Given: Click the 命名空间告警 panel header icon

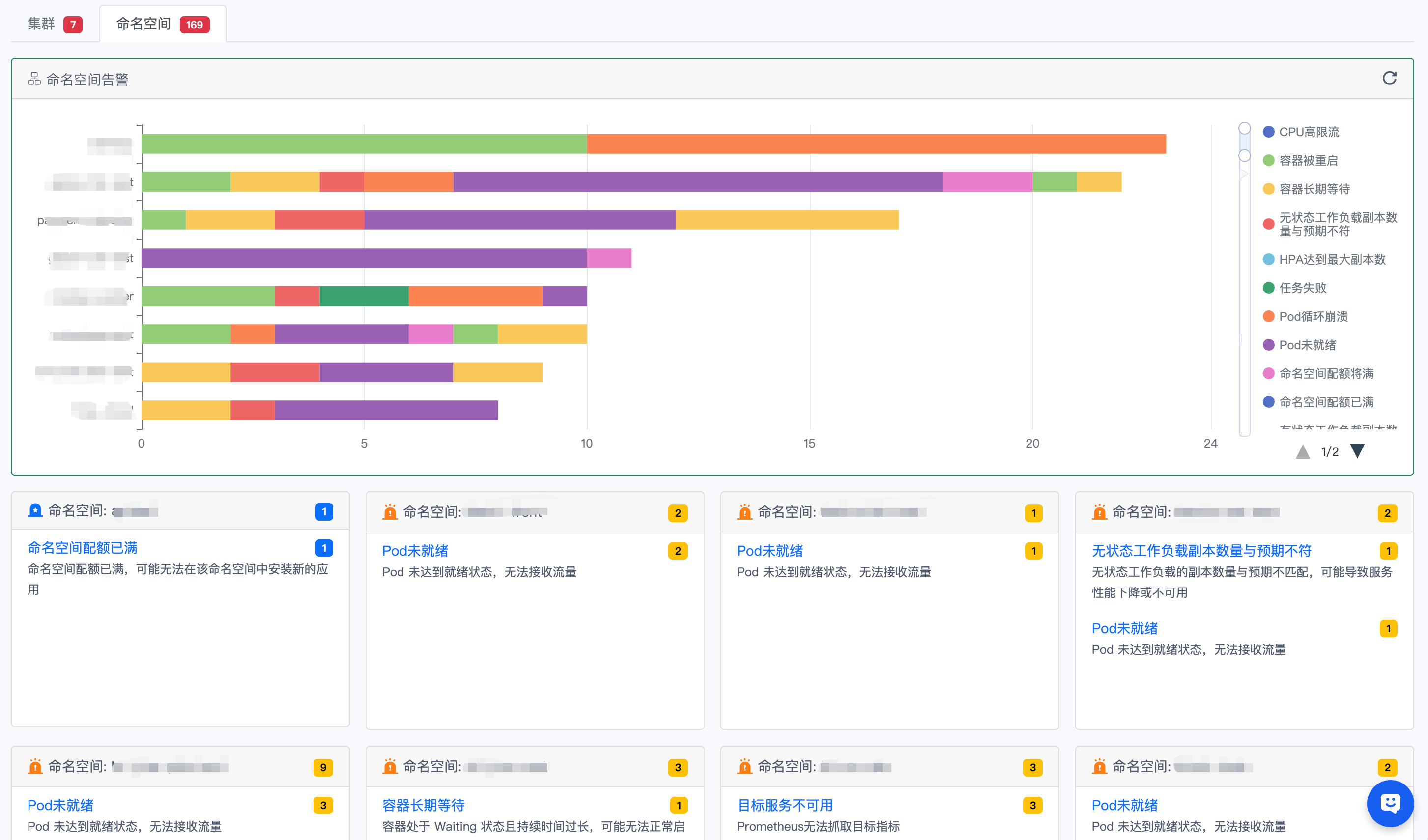Looking at the screenshot, I should click(x=34, y=79).
